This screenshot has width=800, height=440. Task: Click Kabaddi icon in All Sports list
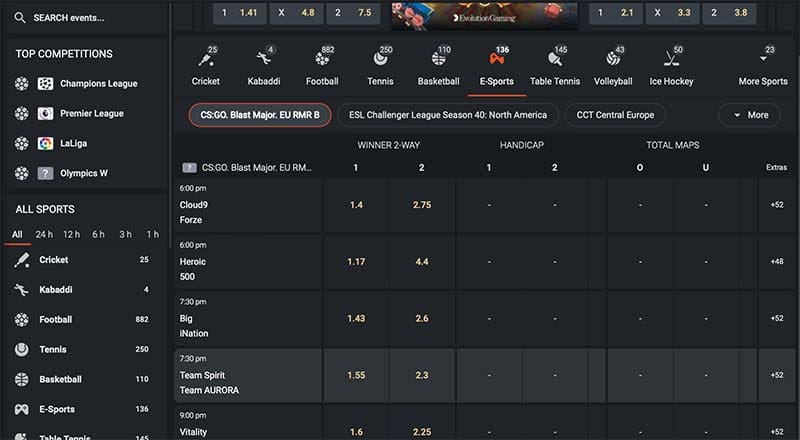click(x=21, y=289)
